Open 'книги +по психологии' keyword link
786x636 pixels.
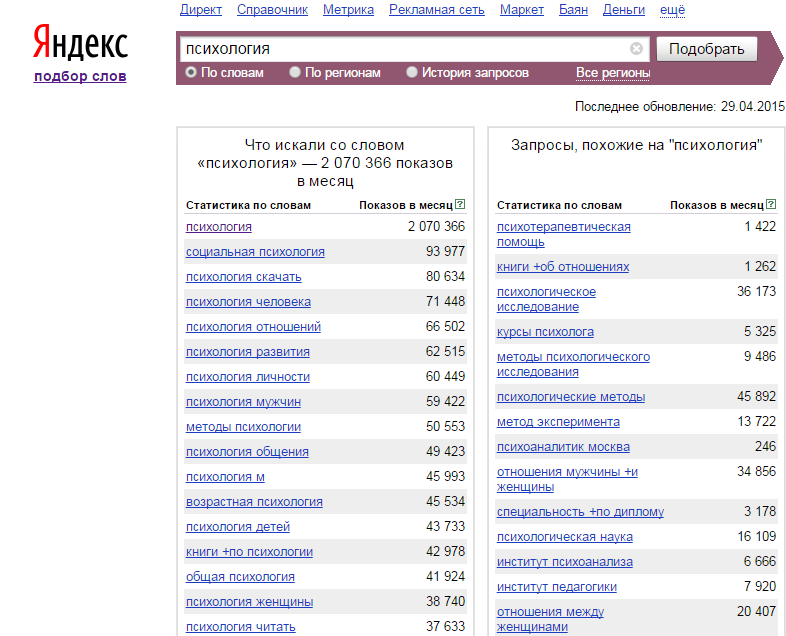tap(249, 552)
